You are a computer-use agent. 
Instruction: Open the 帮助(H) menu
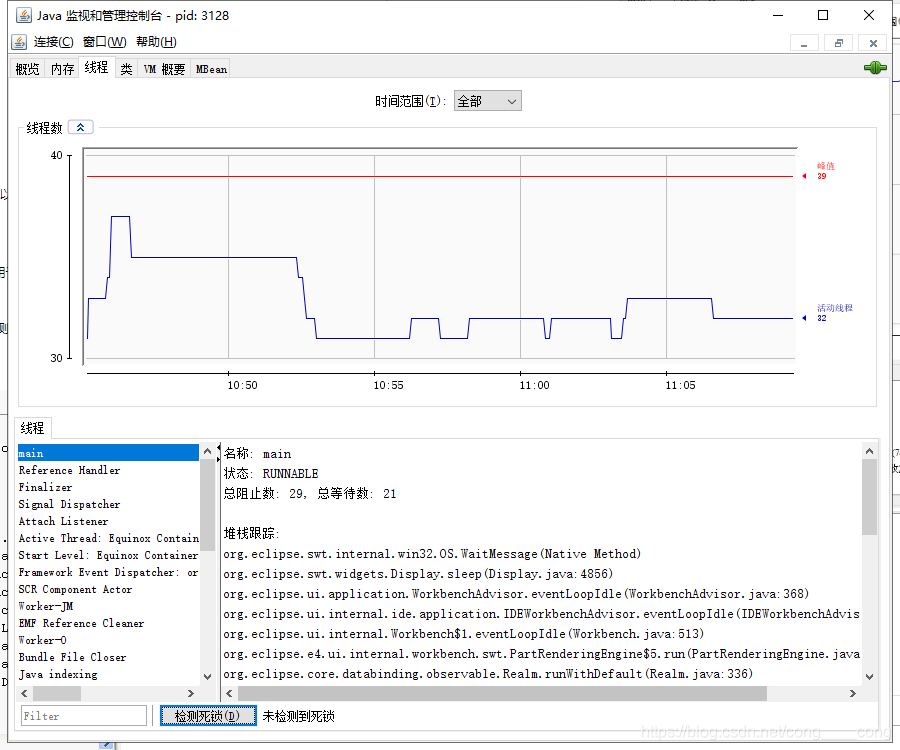pos(154,41)
